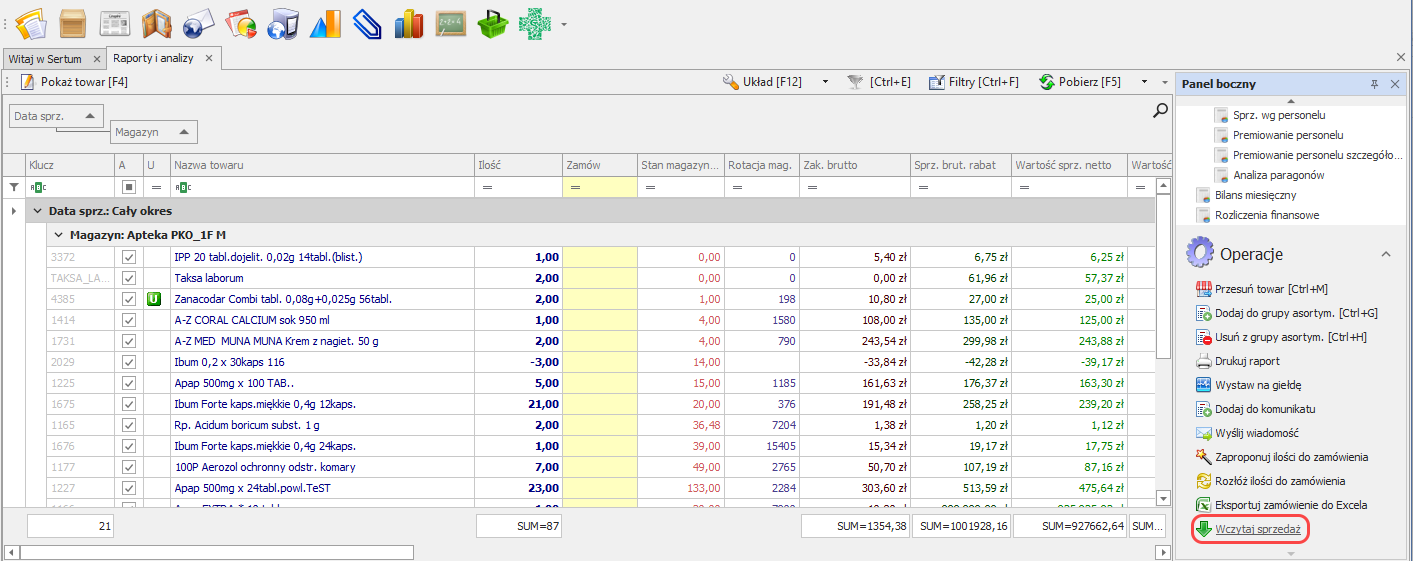Click the green shopping basket icon
Image resolution: width=1413 pixels, height=561 pixels.
tap(493, 23)
